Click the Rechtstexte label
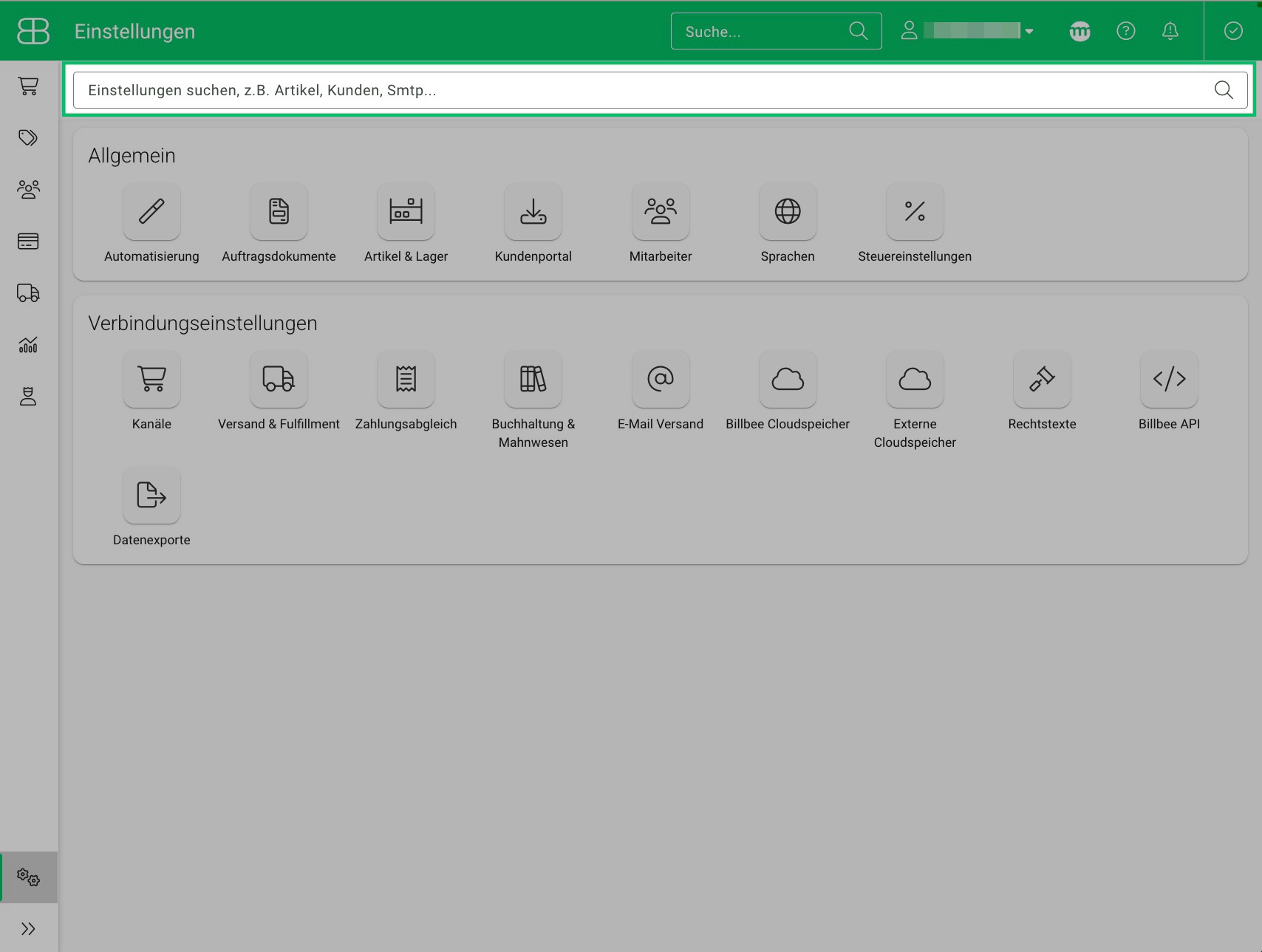Image resolution: width=1262 pixels, height=952 pixels. click(1042, 424)
